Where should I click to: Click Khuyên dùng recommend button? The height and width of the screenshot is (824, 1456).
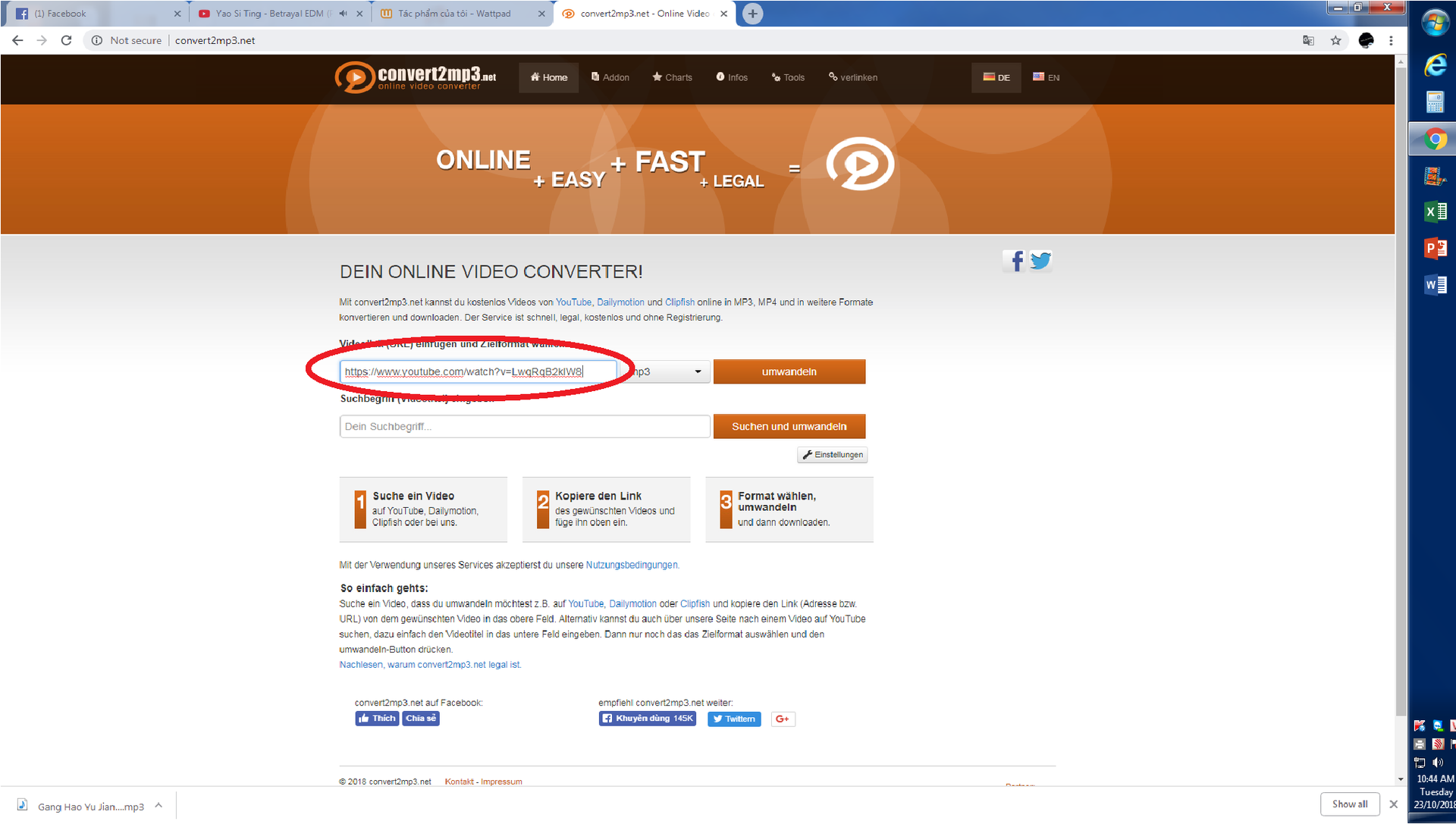point(647,719)
